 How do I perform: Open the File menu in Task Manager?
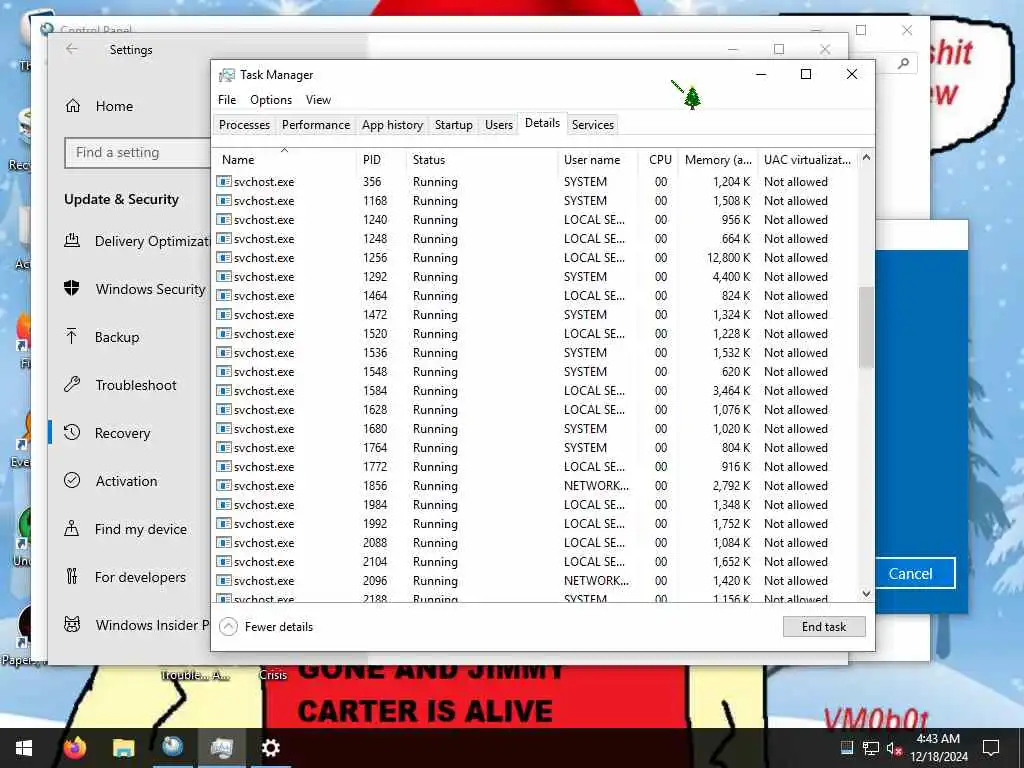tap(227, 100)
